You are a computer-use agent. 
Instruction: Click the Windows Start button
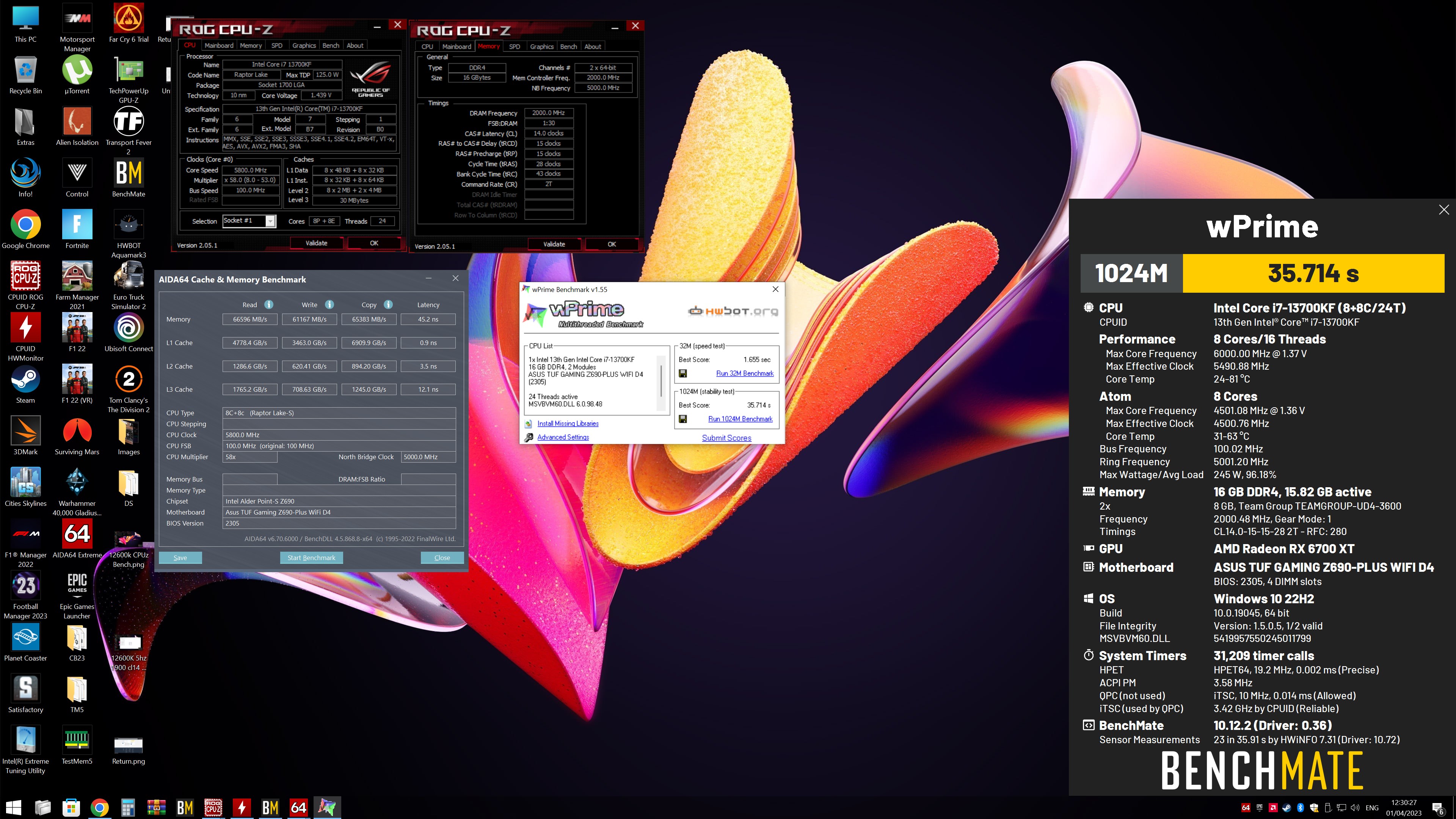(14, 808)
